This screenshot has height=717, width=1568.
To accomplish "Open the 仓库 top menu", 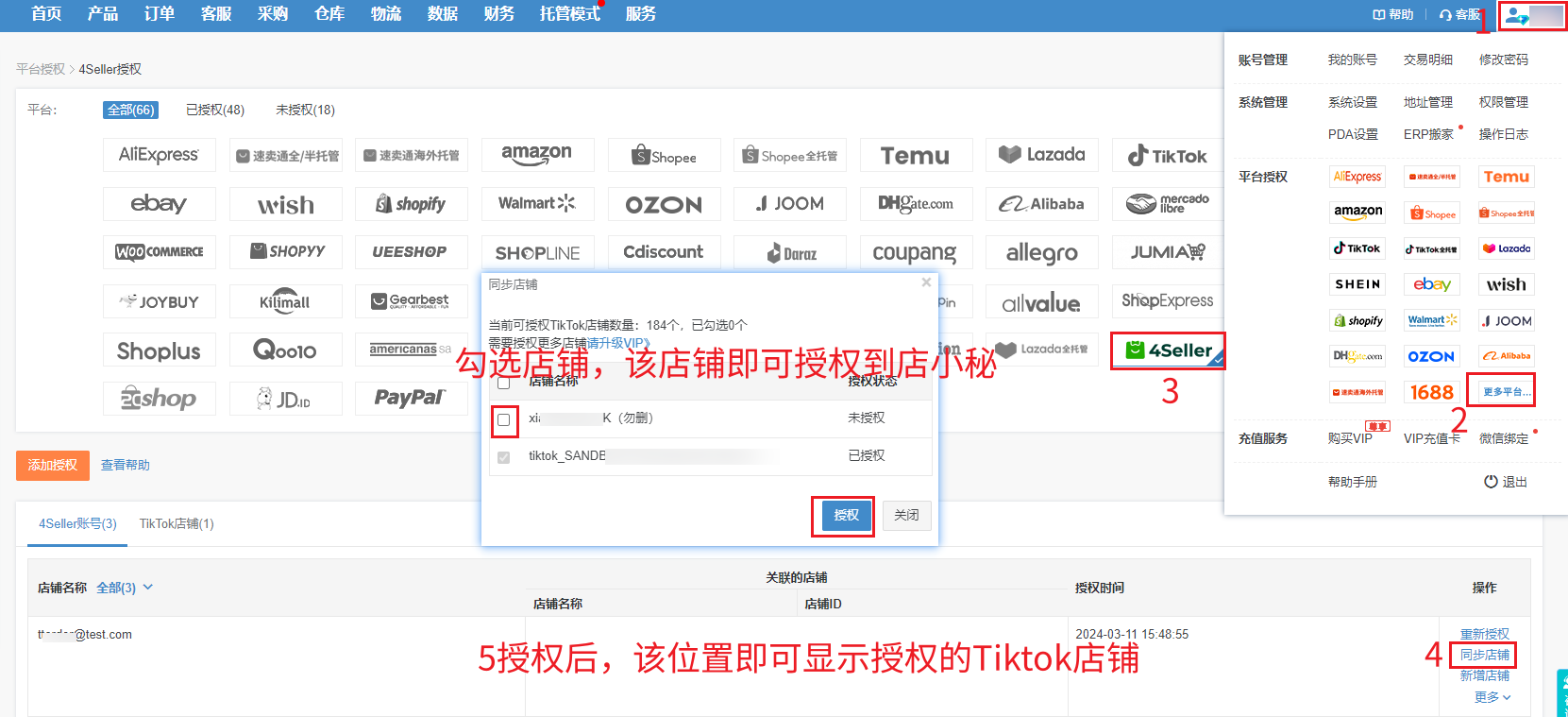I will tap(329, 14).
